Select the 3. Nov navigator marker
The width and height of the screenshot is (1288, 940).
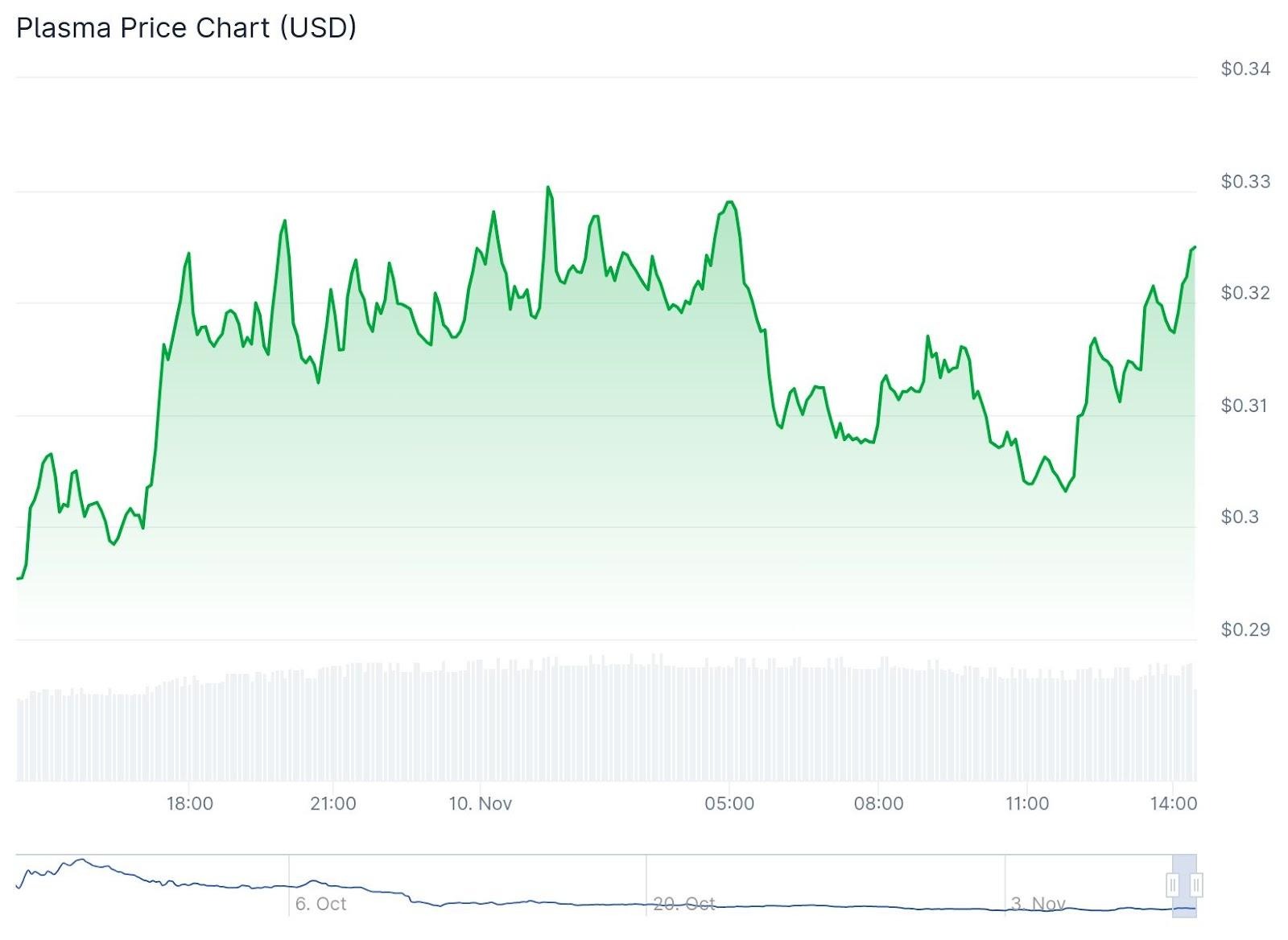pyautogui.click(x=1038, y=904)
